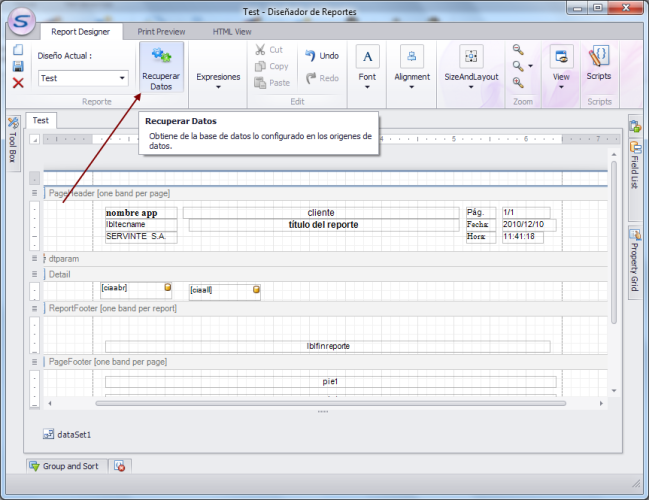Open the Property Grid side panel

635,262
